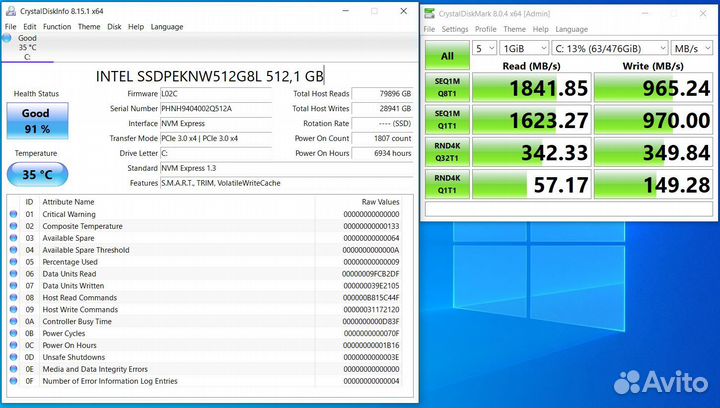Screen dimensions: 720x408
Task: Click the status dot for Percentage Used
Action: (13, 262)
